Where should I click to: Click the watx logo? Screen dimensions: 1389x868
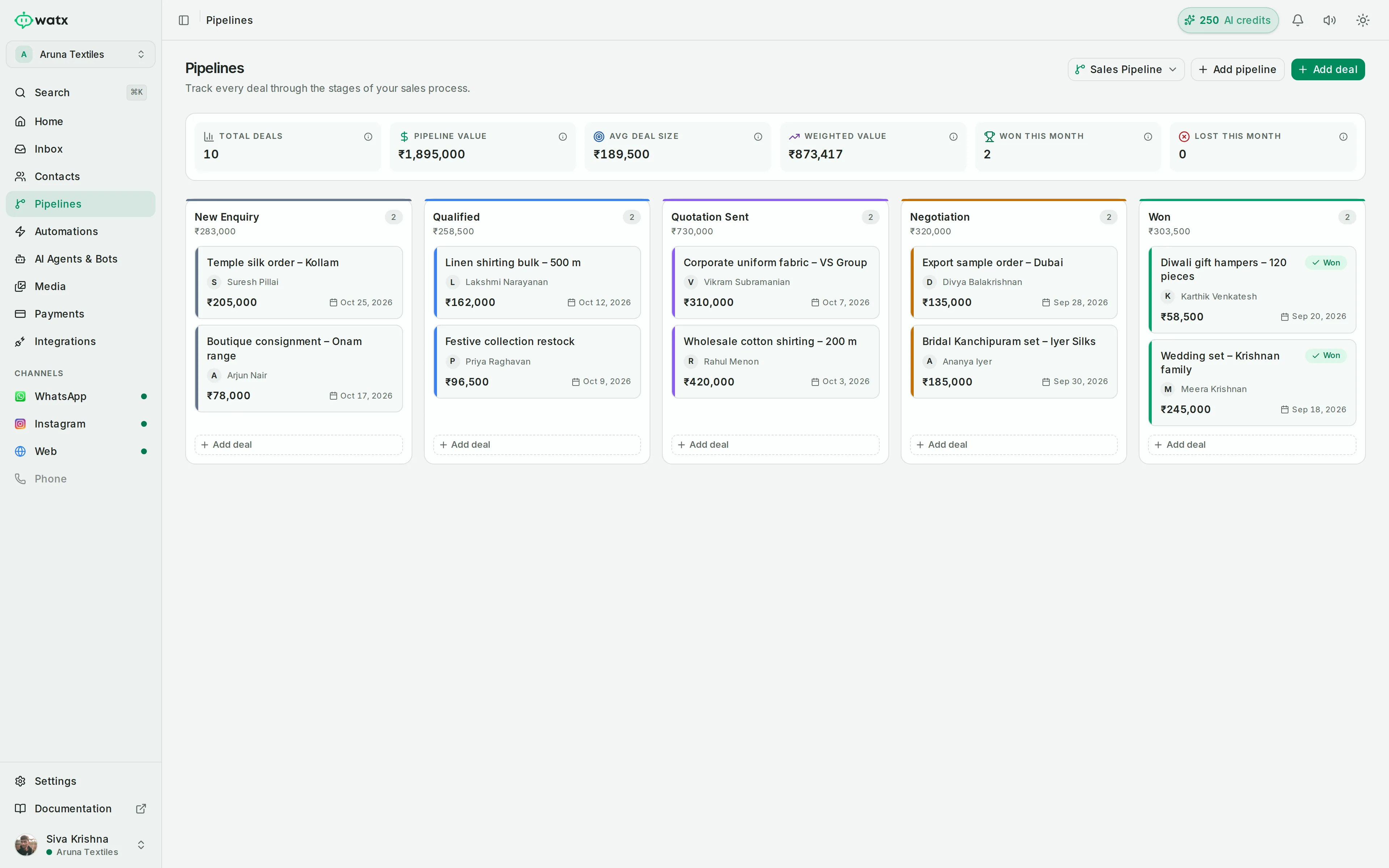pos(41,20)
